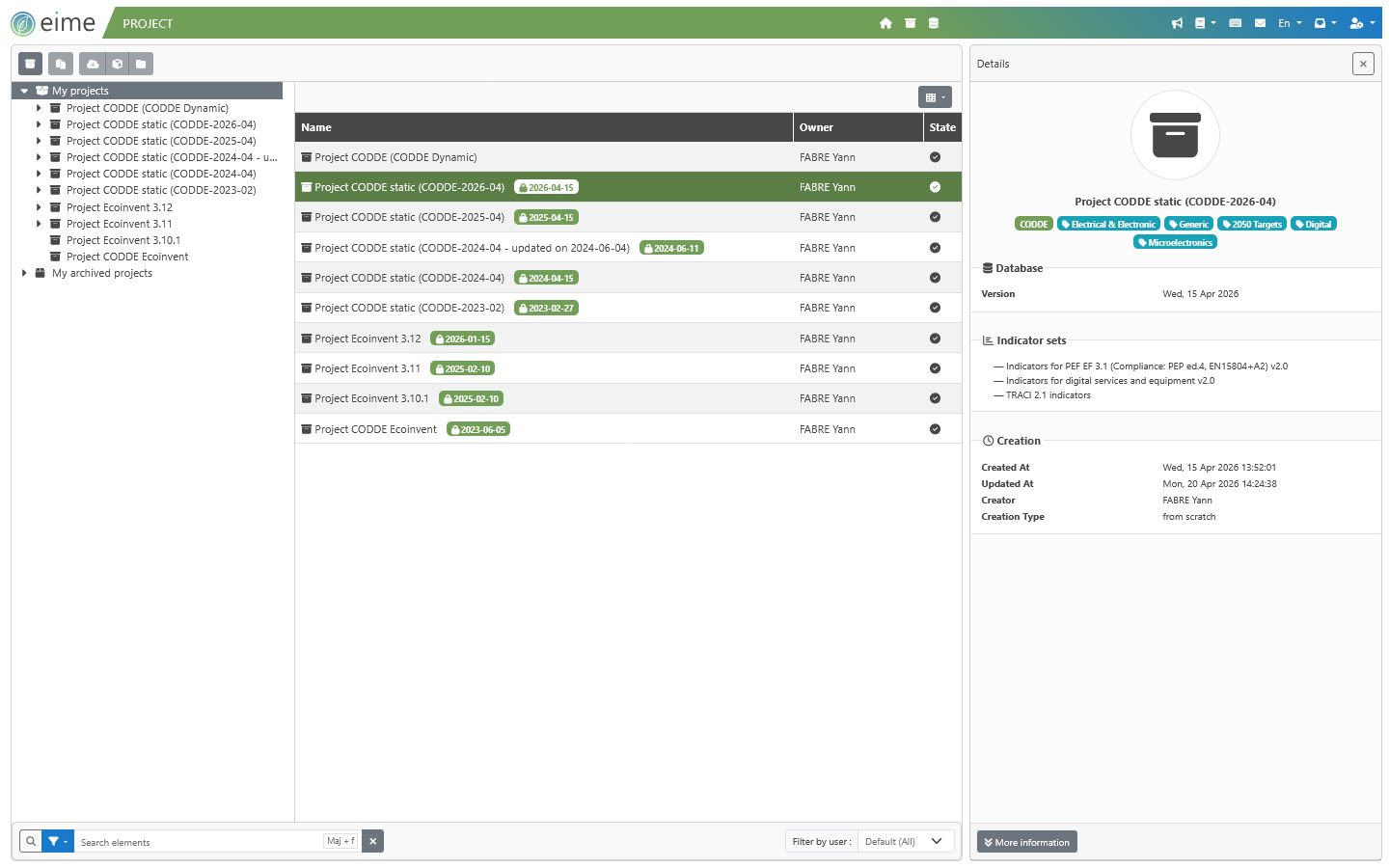This screenshot has height=868, width=1389.
Task: Click the 2023-06-05 lock date badge
Action: [478, 429]
